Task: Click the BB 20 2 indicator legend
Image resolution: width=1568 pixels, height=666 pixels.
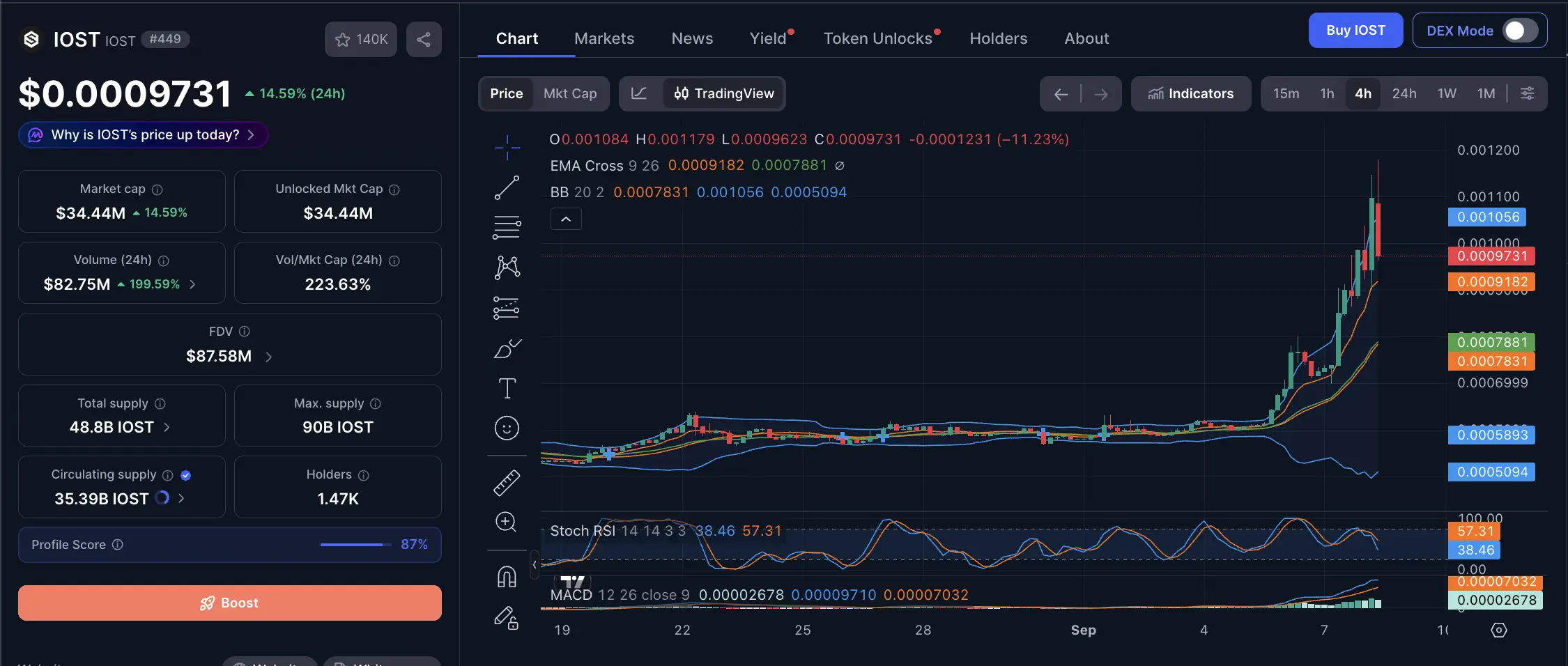Action: tap(698, 192)
